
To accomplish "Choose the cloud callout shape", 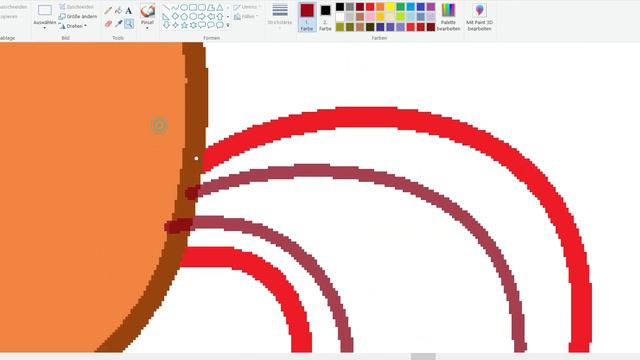I will pos(220,25).
